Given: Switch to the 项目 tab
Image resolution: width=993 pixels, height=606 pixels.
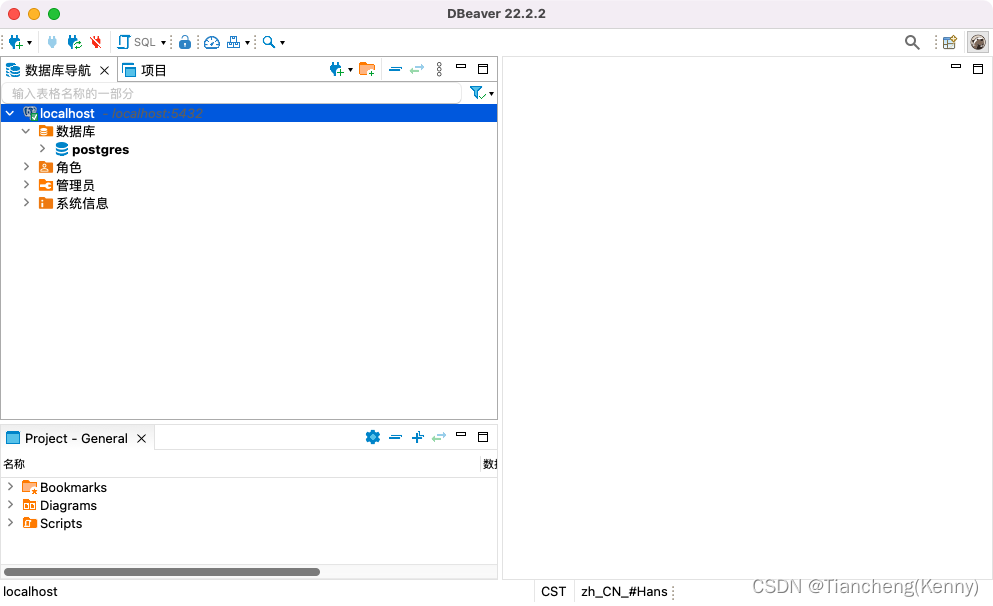Looking at the screenshot, I should point(144,70).
